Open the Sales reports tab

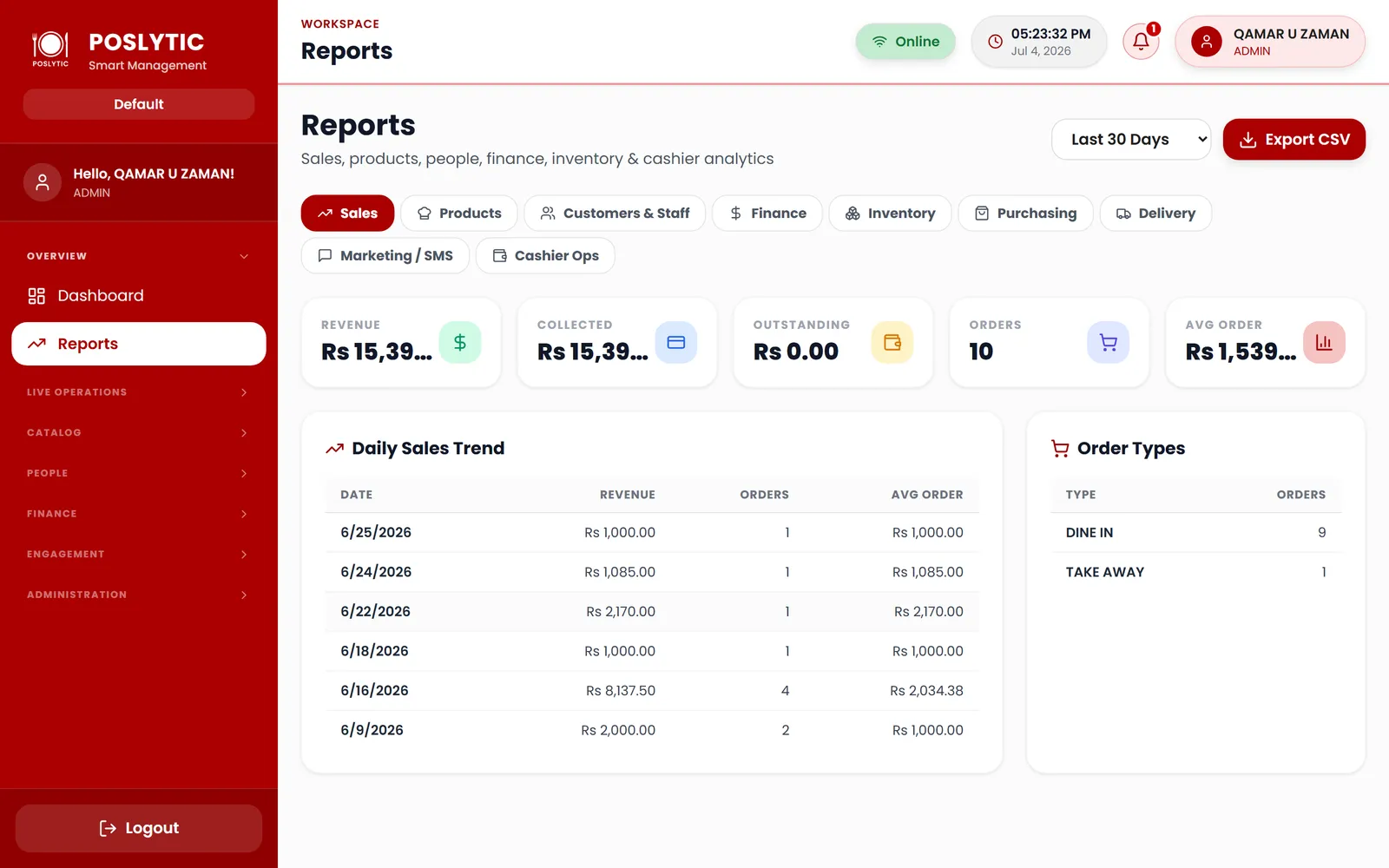pyautogui.click(x=347, y=214)
